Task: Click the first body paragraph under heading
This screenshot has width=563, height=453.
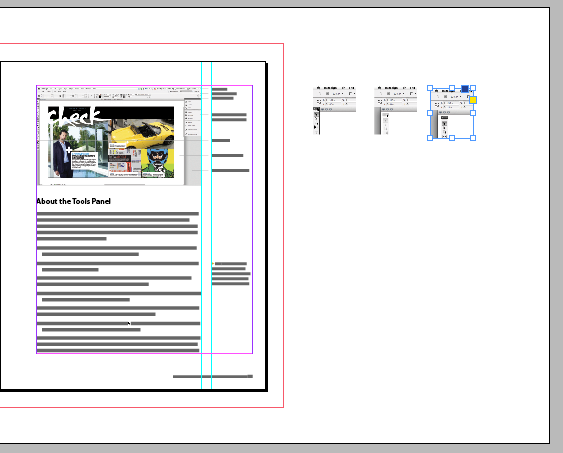Action: pyautogui.click(x=117, y=226)
